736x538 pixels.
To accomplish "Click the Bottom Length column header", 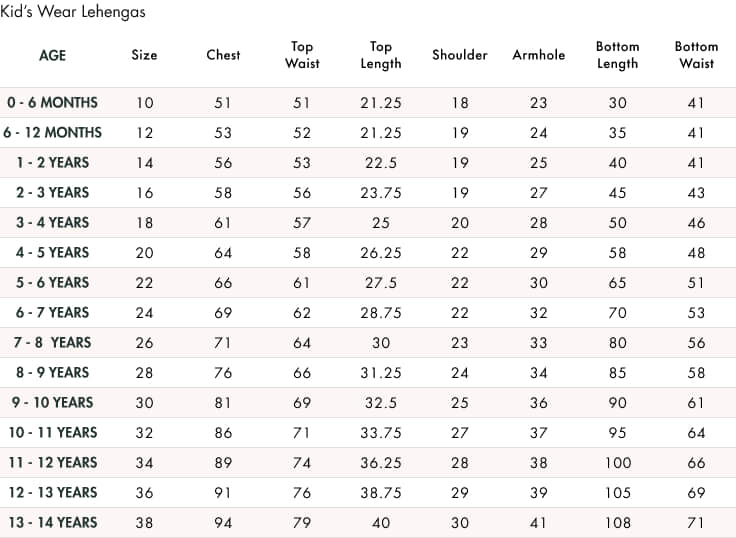I will coord(617,55).
